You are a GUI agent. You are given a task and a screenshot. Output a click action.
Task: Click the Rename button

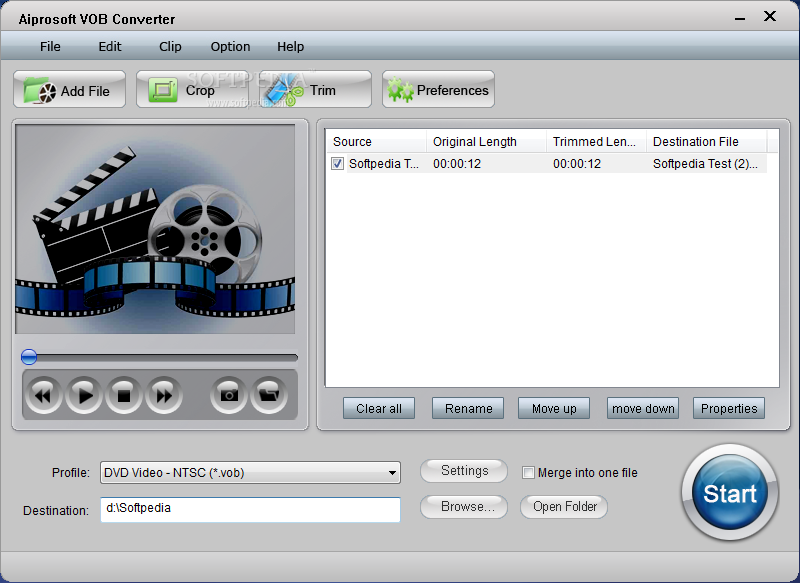[x=468, y=409]
